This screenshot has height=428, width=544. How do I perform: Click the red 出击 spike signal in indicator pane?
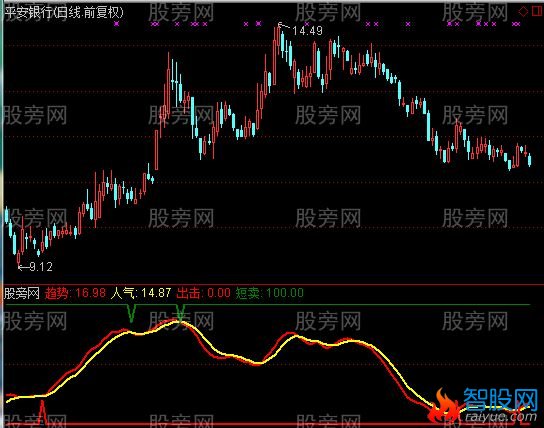pos(42,412)
